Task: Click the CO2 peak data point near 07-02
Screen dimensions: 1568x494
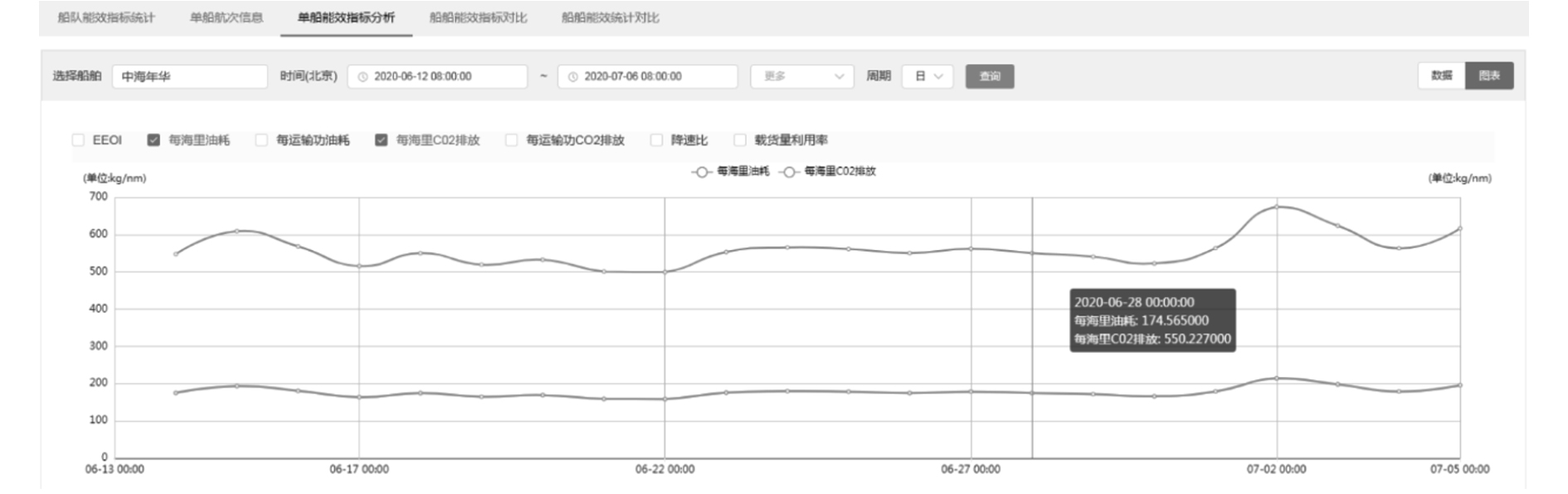Action: coord(1277,207)
